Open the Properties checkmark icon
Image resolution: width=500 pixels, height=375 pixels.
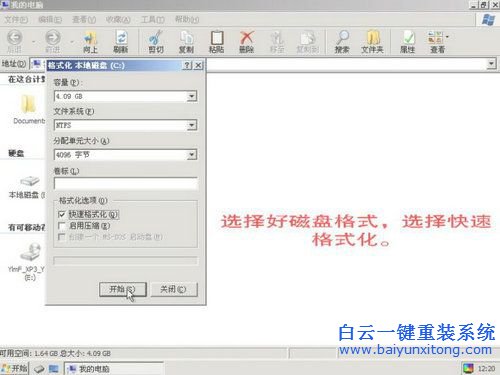pos(408,38)
